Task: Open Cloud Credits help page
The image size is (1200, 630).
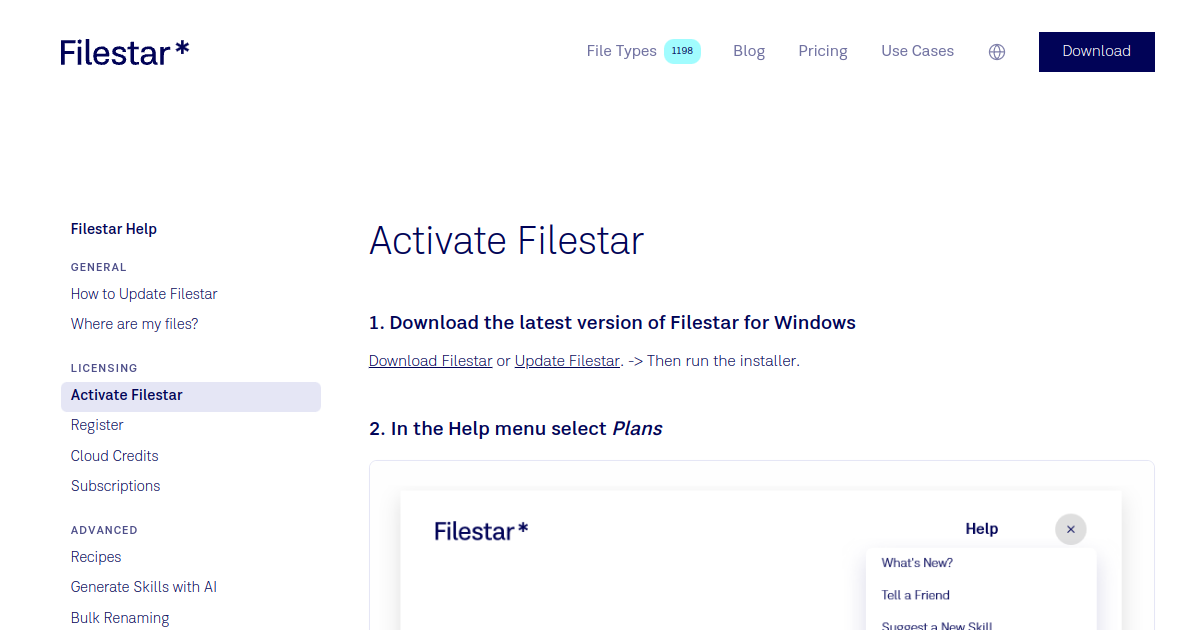Action: (114, 456)
